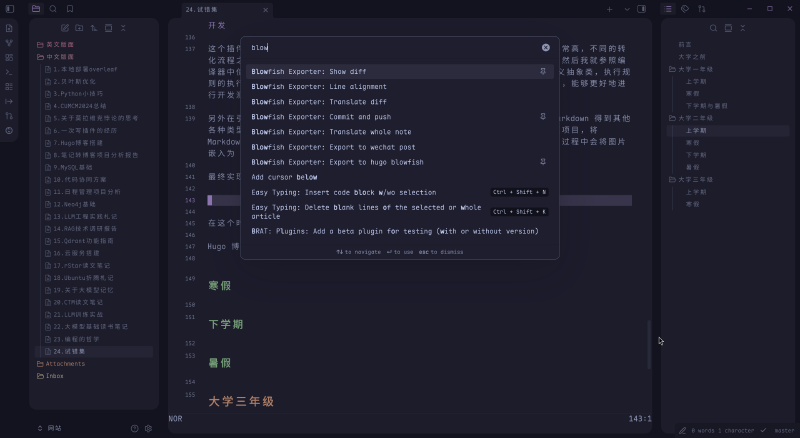This screenshot has height=438, width=800.
Task: Click the new note icon in file explorer
Action: [x=66, y=28]
